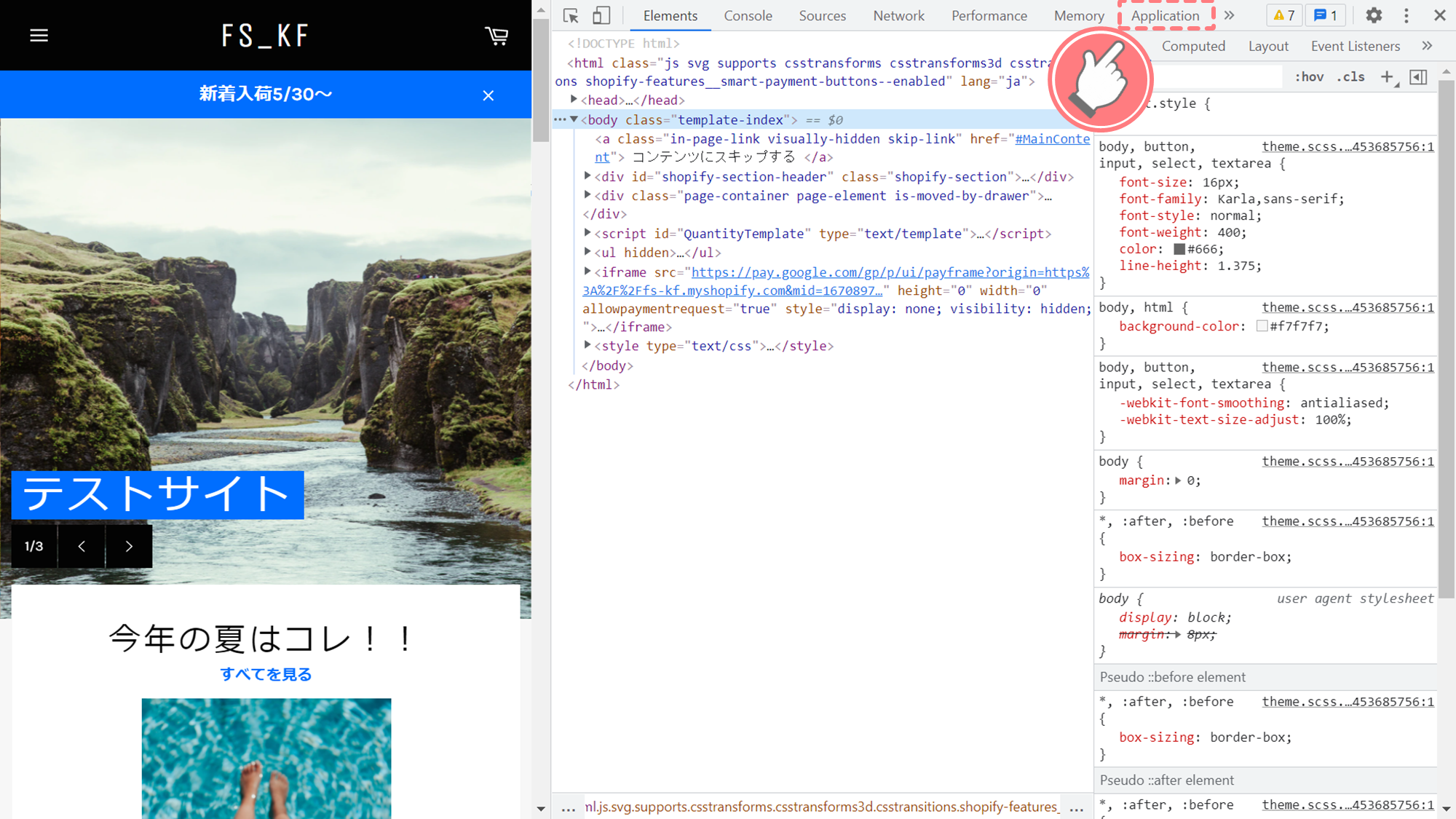Open the Memory tab
1456x819 pixels.
1079,15
